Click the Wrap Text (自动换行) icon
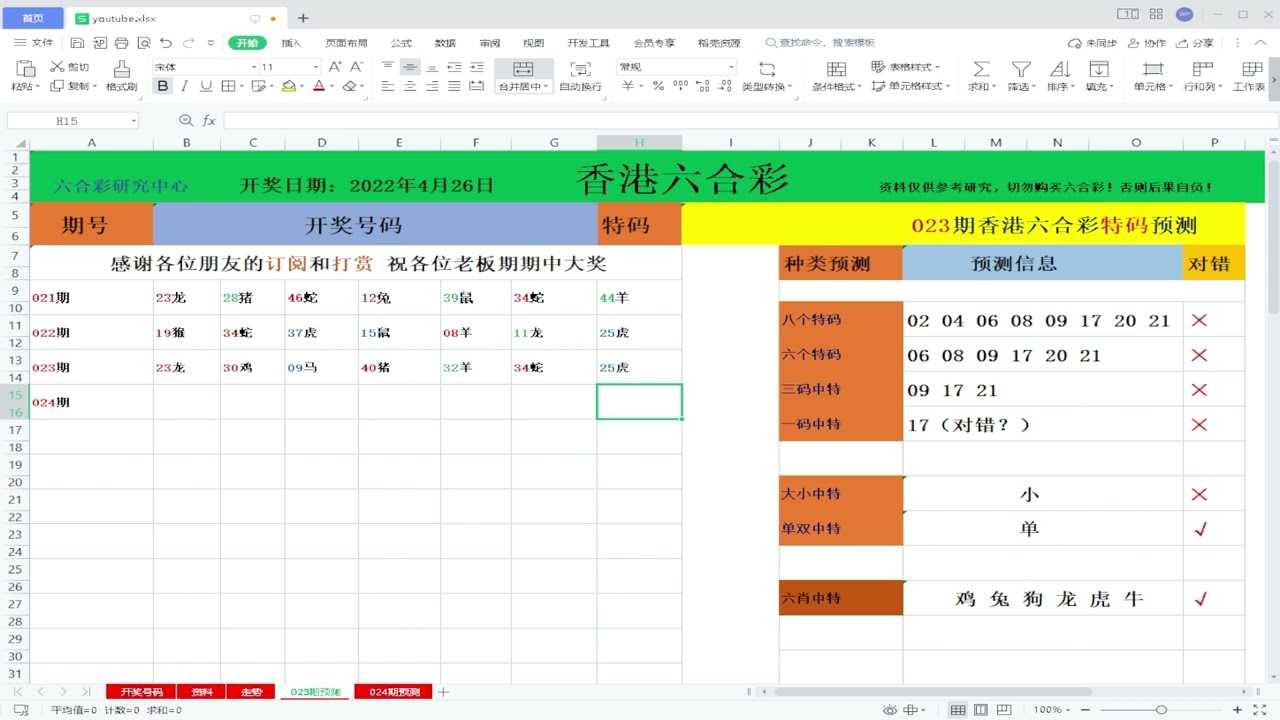Viewport: 1280px width, 720px height. [x=580, y=68]
